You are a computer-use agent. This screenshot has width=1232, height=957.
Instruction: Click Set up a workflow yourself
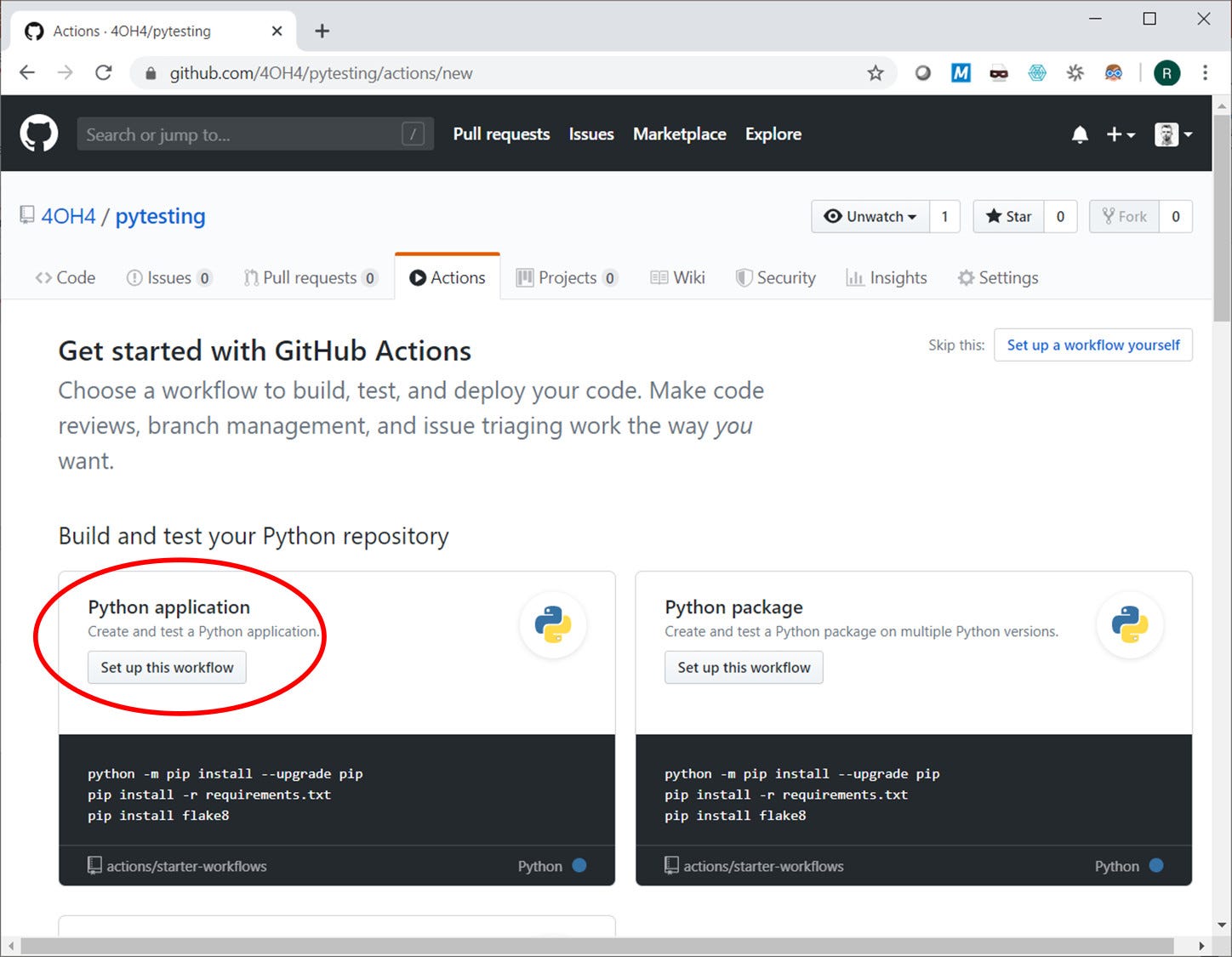click(1093, 345)
